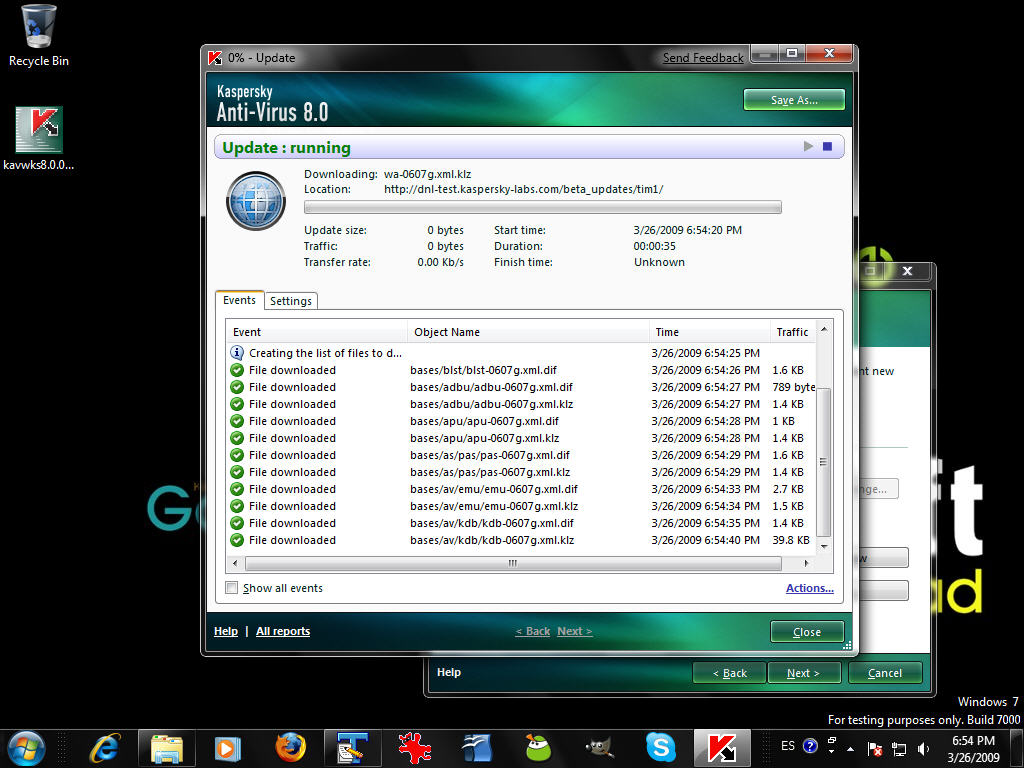1024x768 pixels.
Task: Select the kavwks8.0.0 installer desktop icon
Action: tap(39, 138)
